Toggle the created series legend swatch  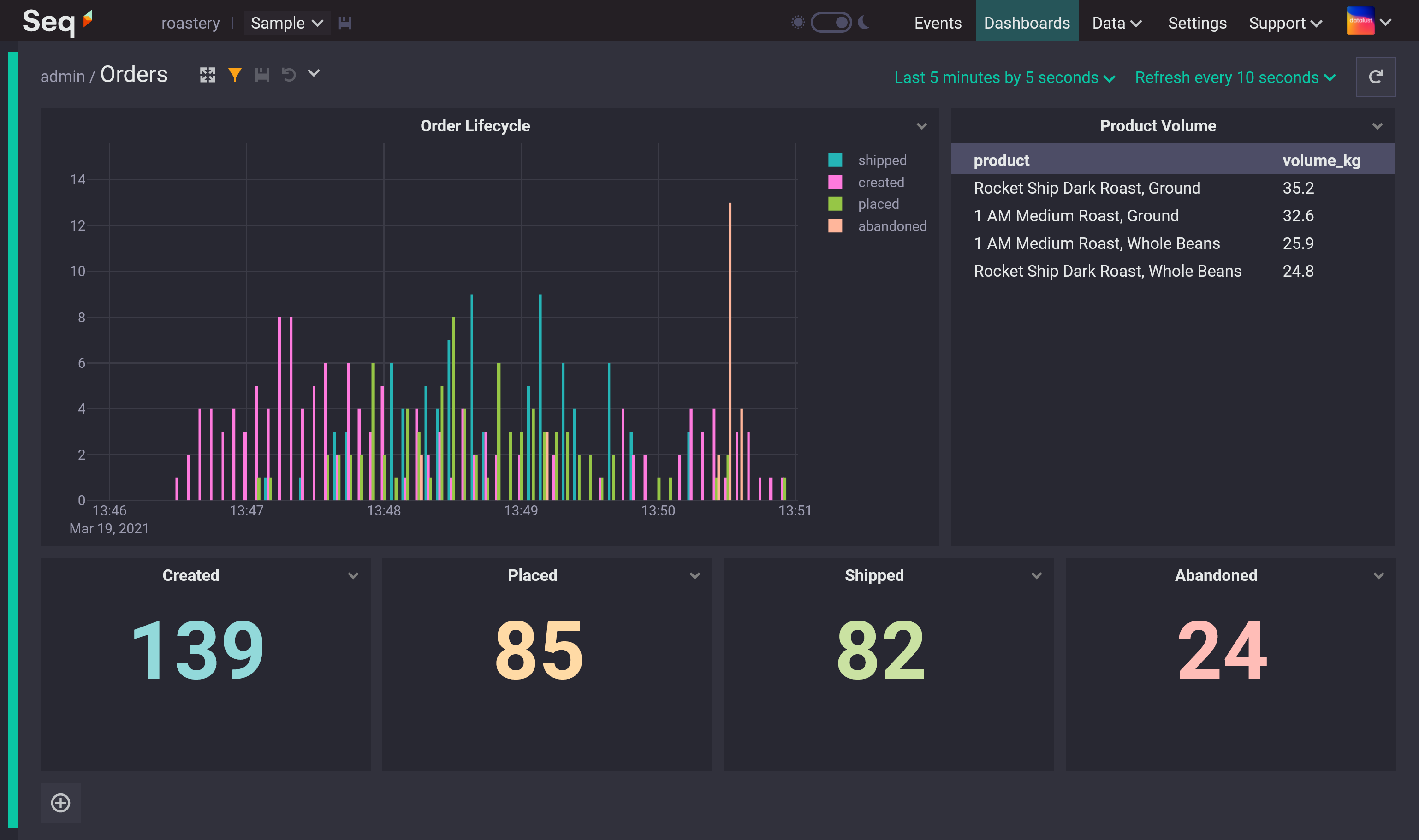point(835,182)
